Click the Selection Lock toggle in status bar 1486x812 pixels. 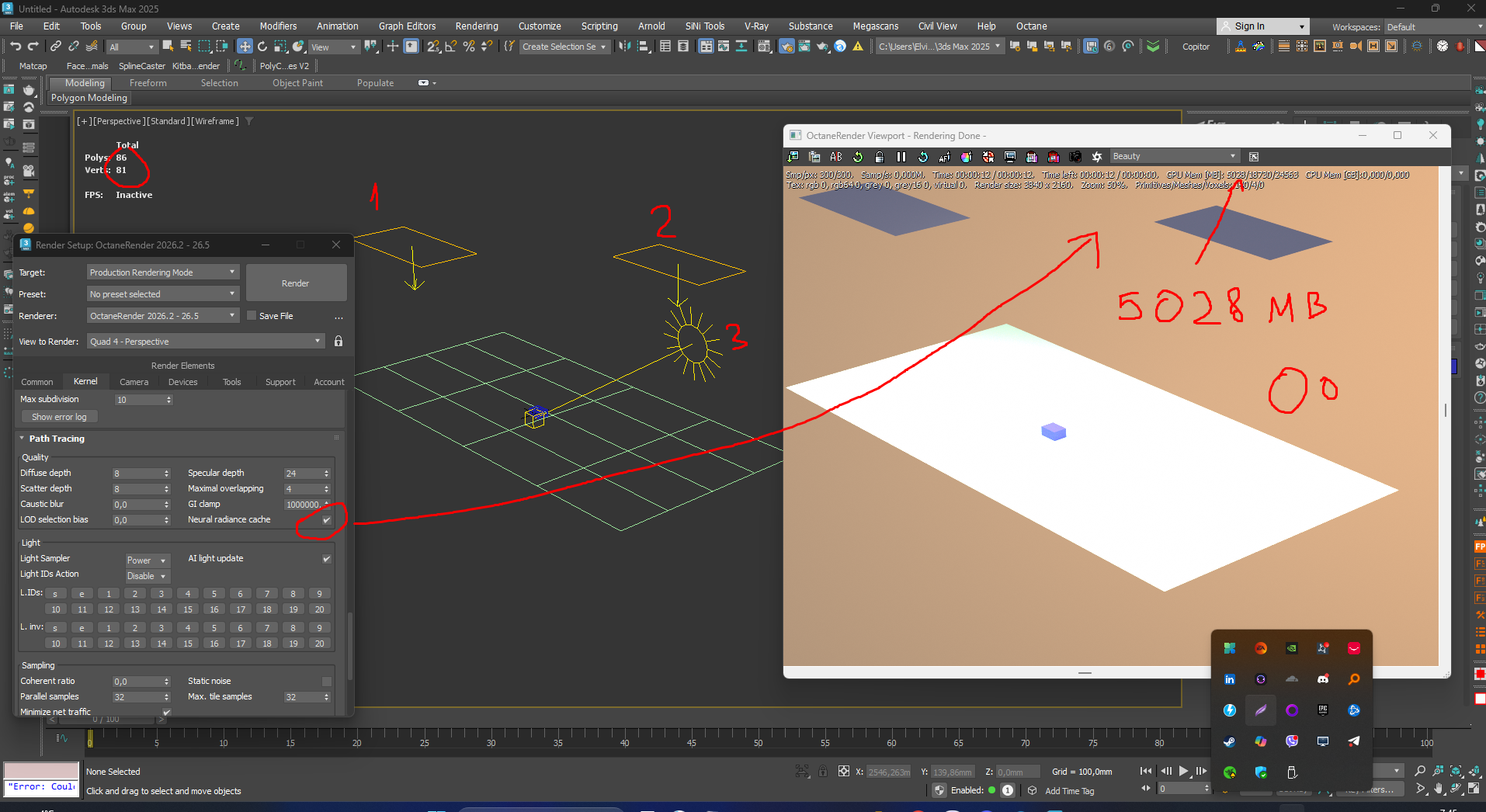tap(823, 772)
